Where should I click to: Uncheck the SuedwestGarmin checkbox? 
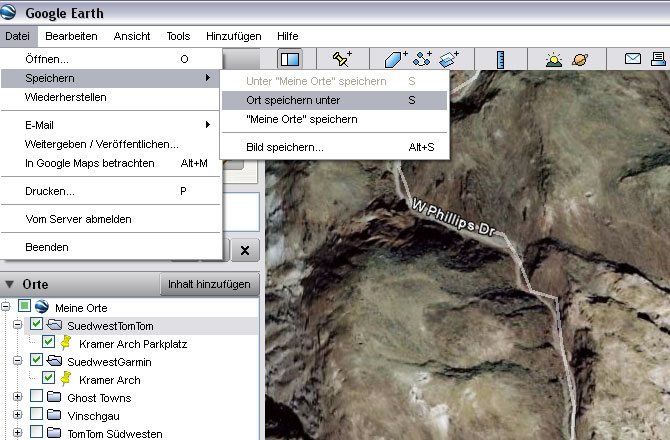(x=36, y=360)
